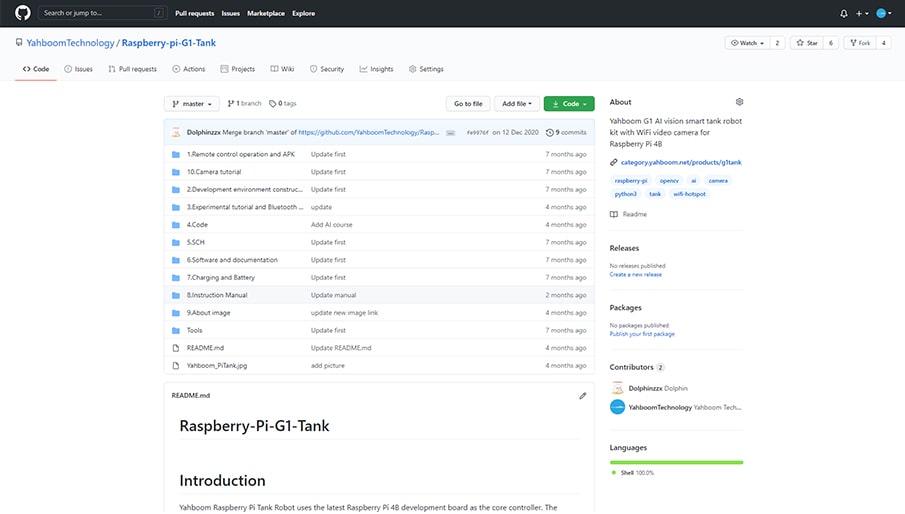Open the README.md file
This screenshot has height=514, width=905.
(x=205, y=348)
